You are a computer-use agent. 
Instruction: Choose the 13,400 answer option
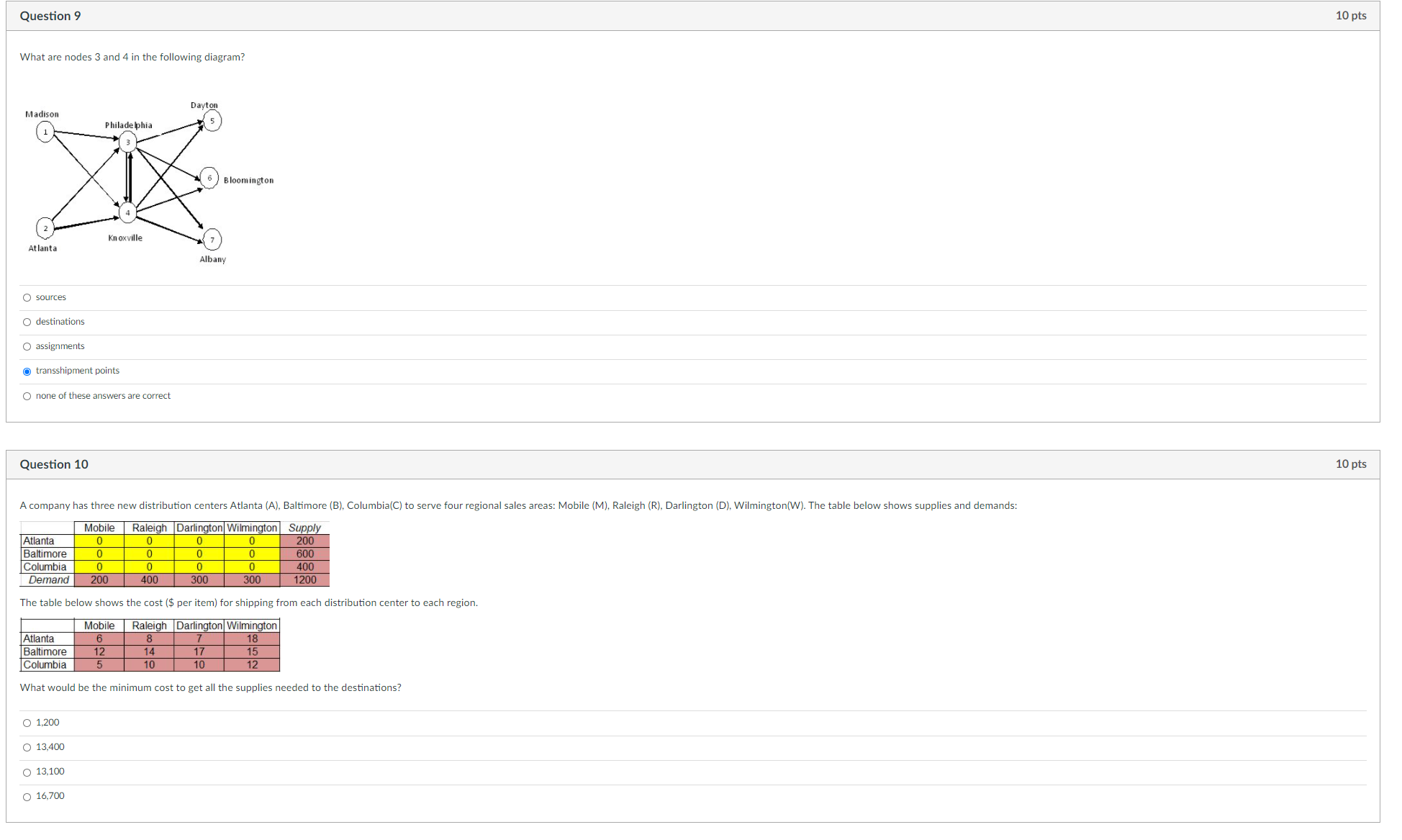(27, 748)
